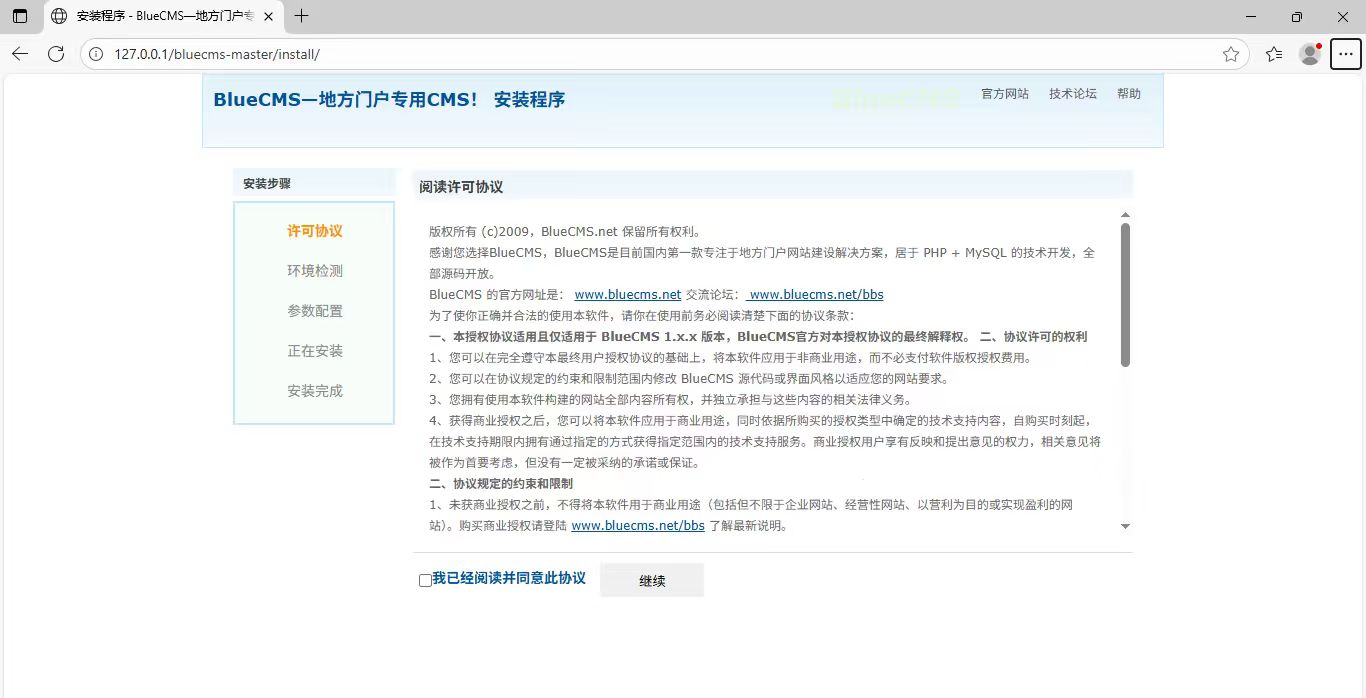Click the license scrollbar up arrow
Screen dimensions: 1366x698
click(x=1125, y=215)
